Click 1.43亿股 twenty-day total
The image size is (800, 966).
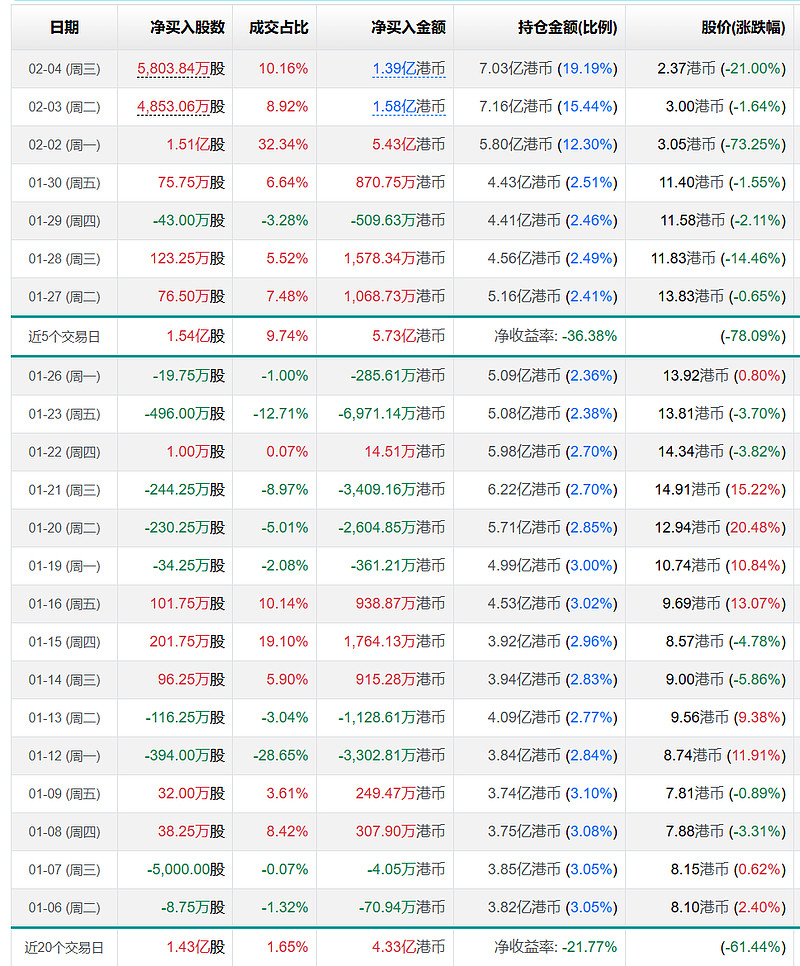click(x=196, y=948)
